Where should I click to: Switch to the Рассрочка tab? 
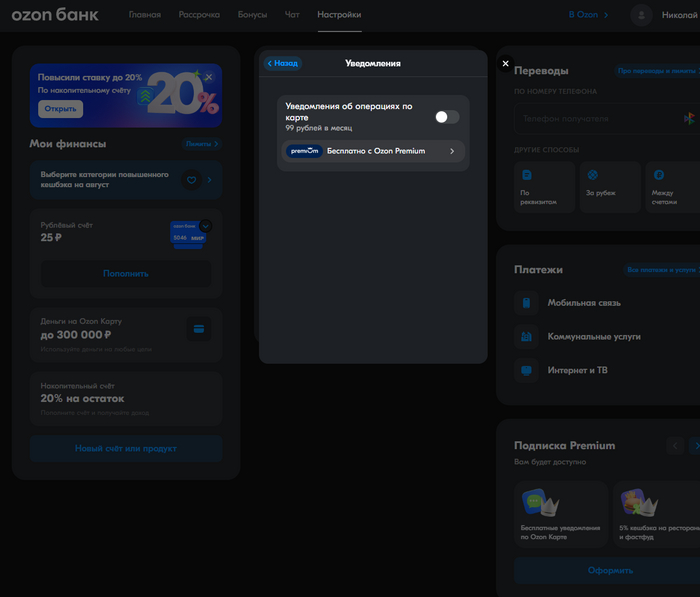tap(199, 15)
